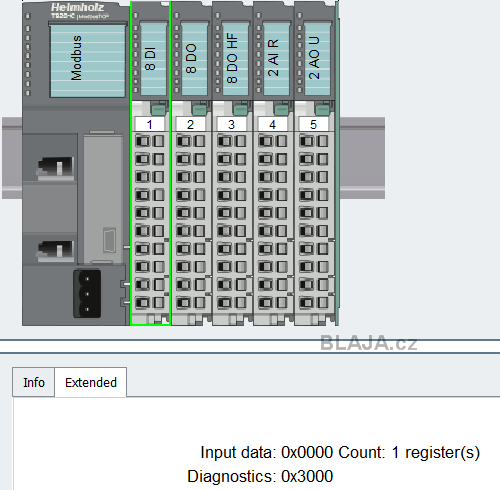Image resolution: width=500 pixels, height=490 pixels.
Task: Click slot number 2 label
Action: coord(191,124)
